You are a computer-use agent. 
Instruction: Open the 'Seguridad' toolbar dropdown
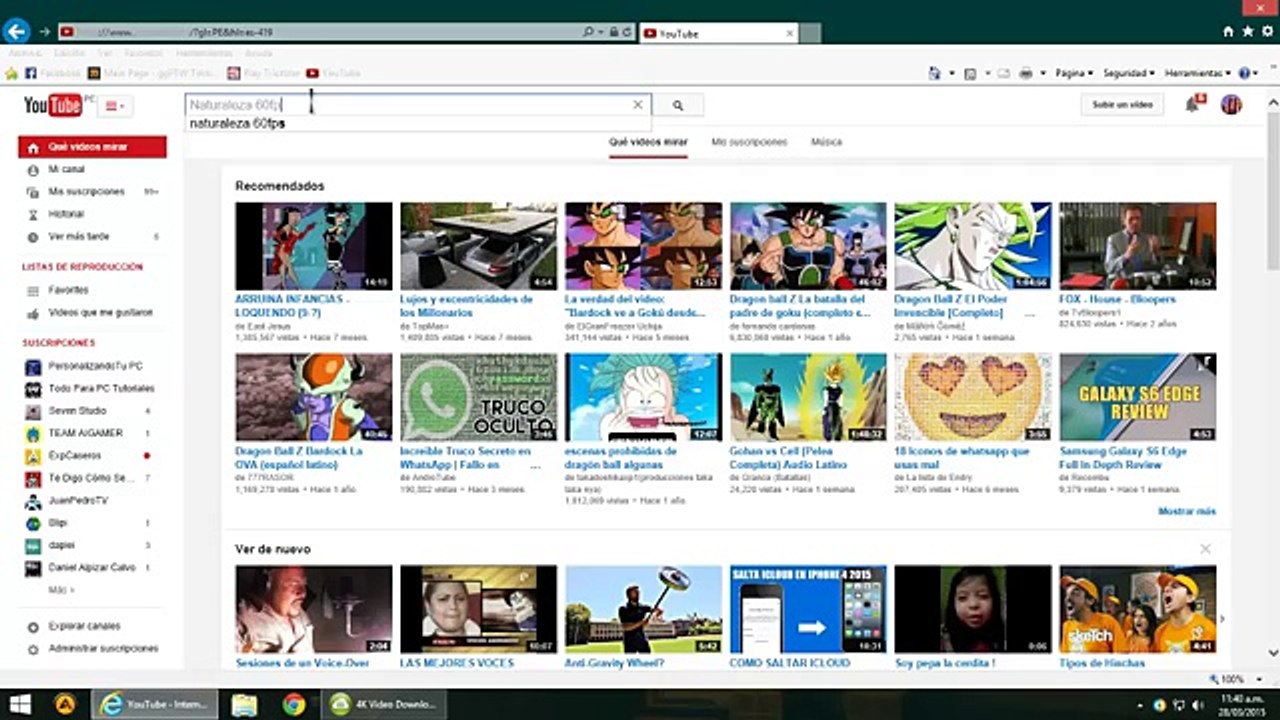[1129, 73]
